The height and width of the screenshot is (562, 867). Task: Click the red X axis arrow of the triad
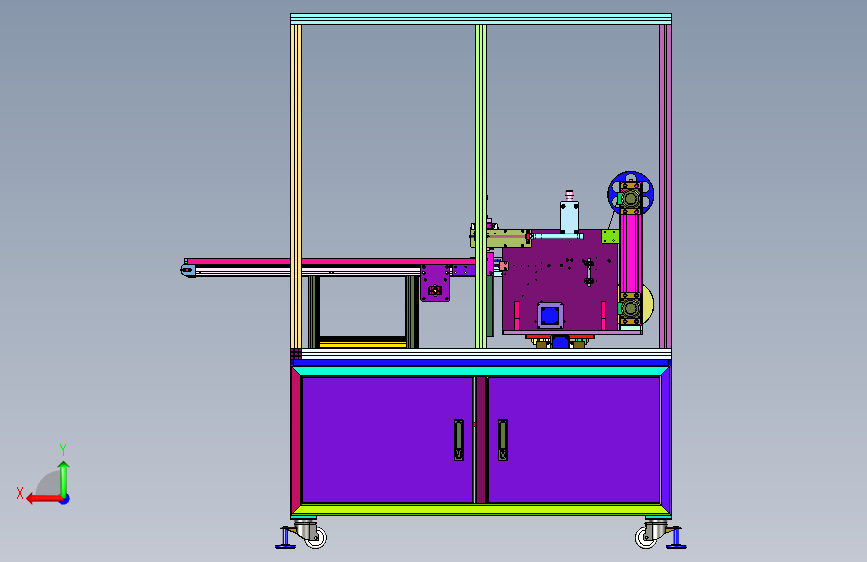(x=44, y=499)
